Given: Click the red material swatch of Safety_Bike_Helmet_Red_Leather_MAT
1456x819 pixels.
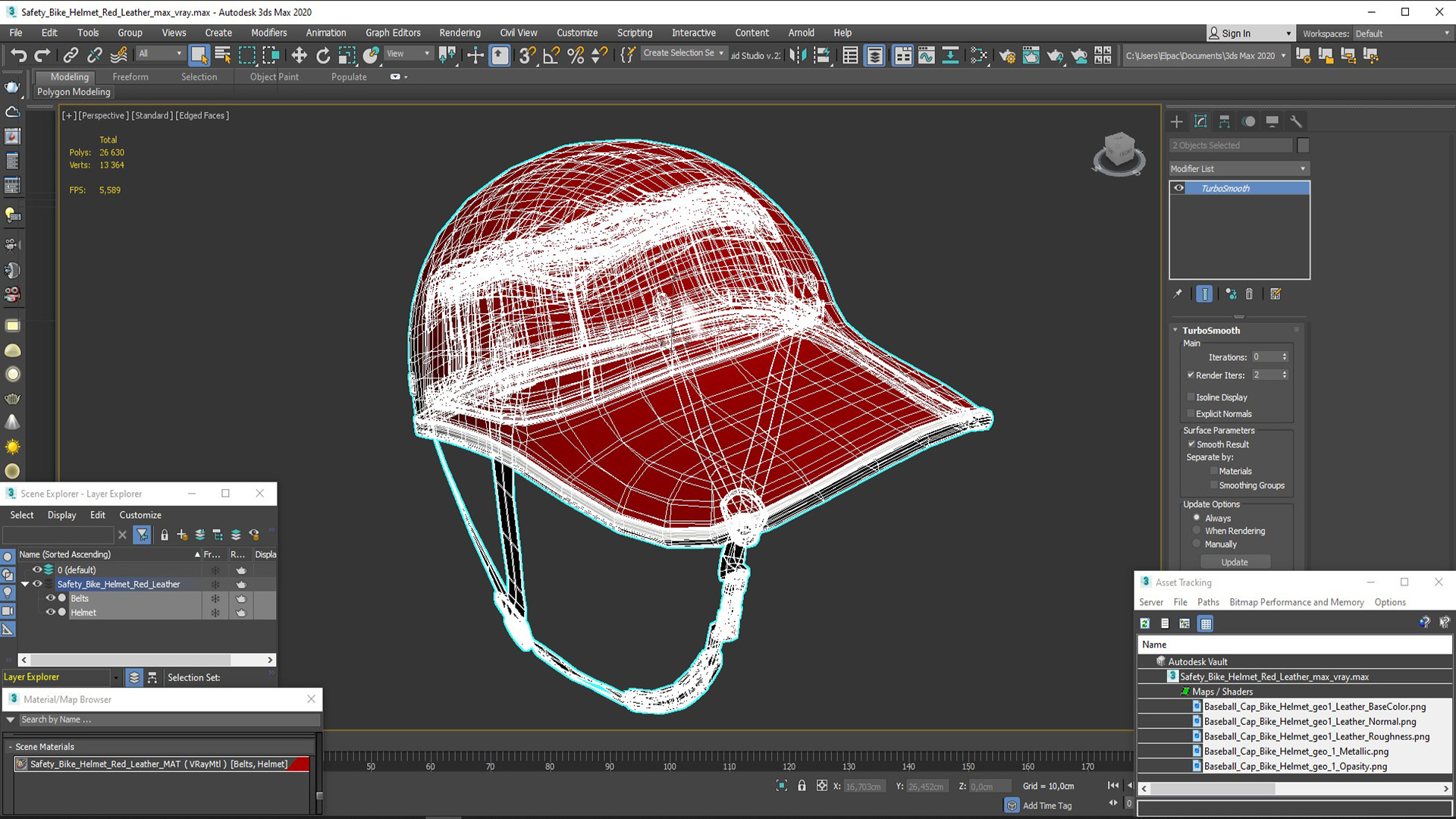Looking at the screenshot, I should (300, 764).
